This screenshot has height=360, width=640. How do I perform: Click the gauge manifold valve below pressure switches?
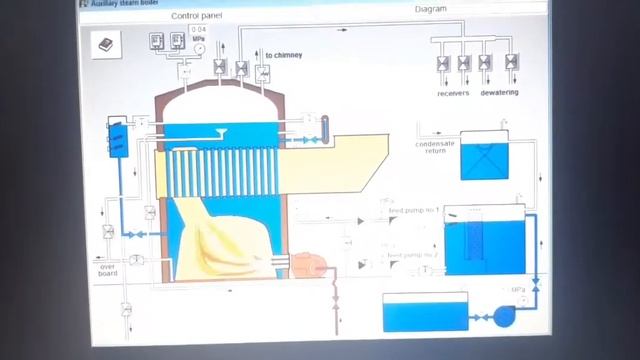pyautogui.click(x=185, y=72)
